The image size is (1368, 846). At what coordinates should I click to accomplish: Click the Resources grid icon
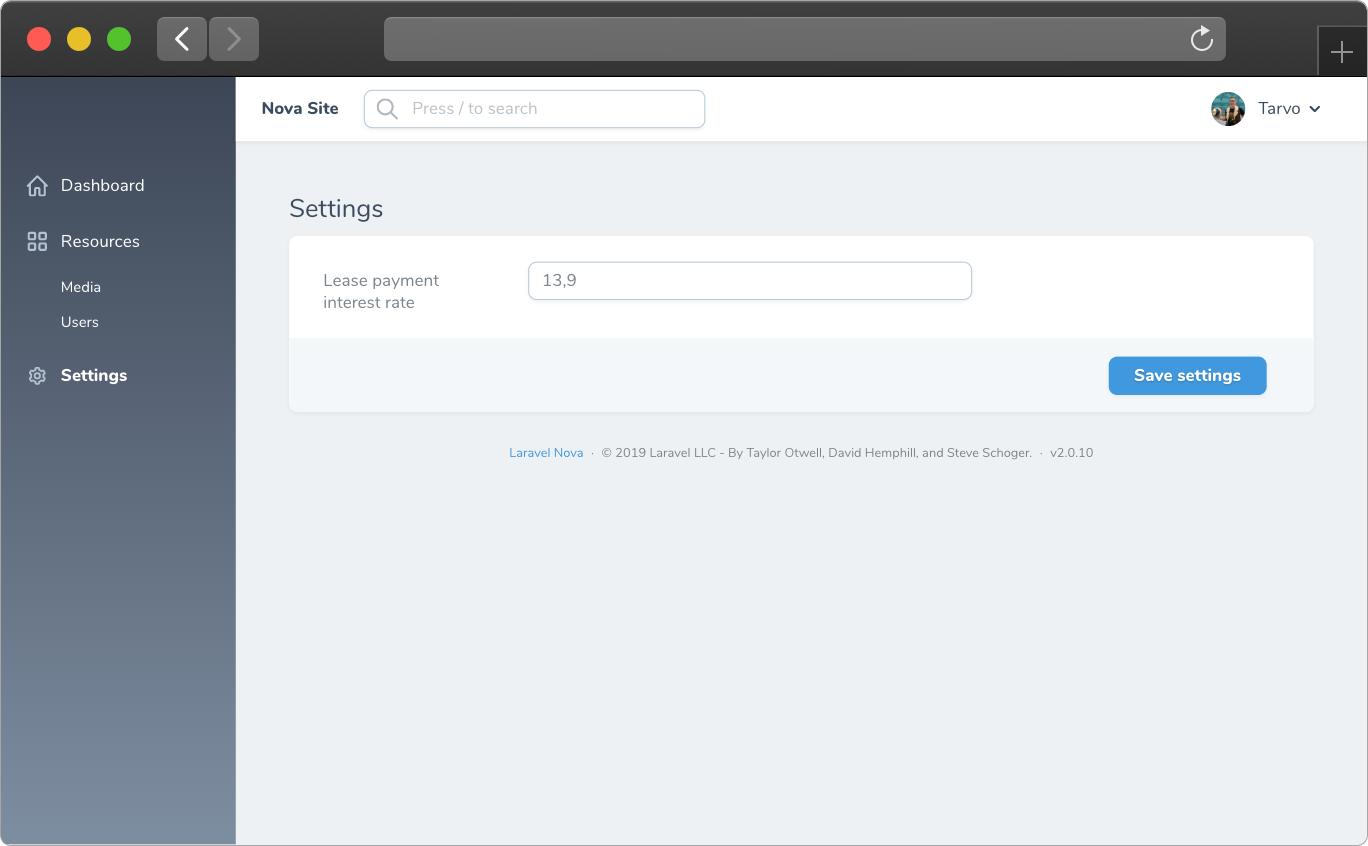(37, 241)
